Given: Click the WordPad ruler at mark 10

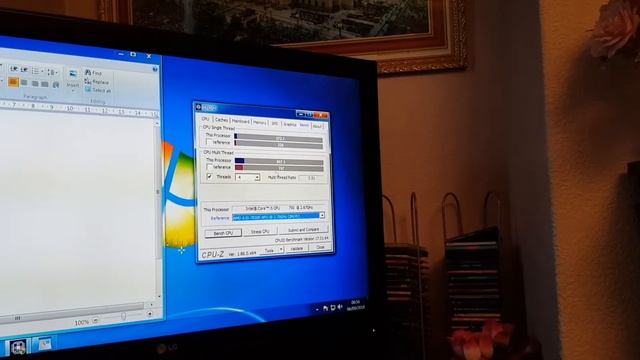Looking at the screenshot, I should 69,109.
